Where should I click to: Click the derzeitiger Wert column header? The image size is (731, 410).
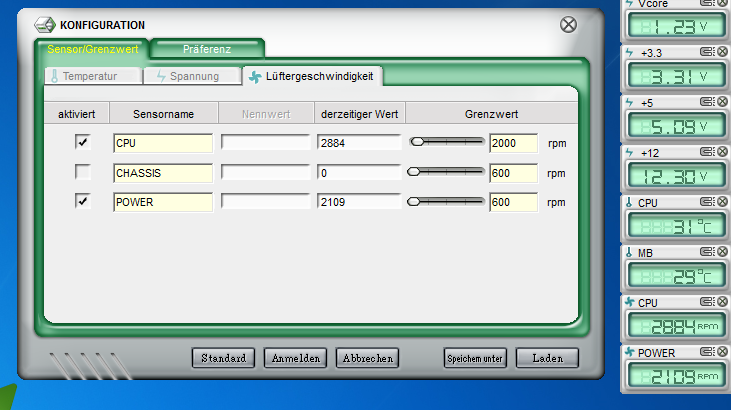click(x=359, y=114)
